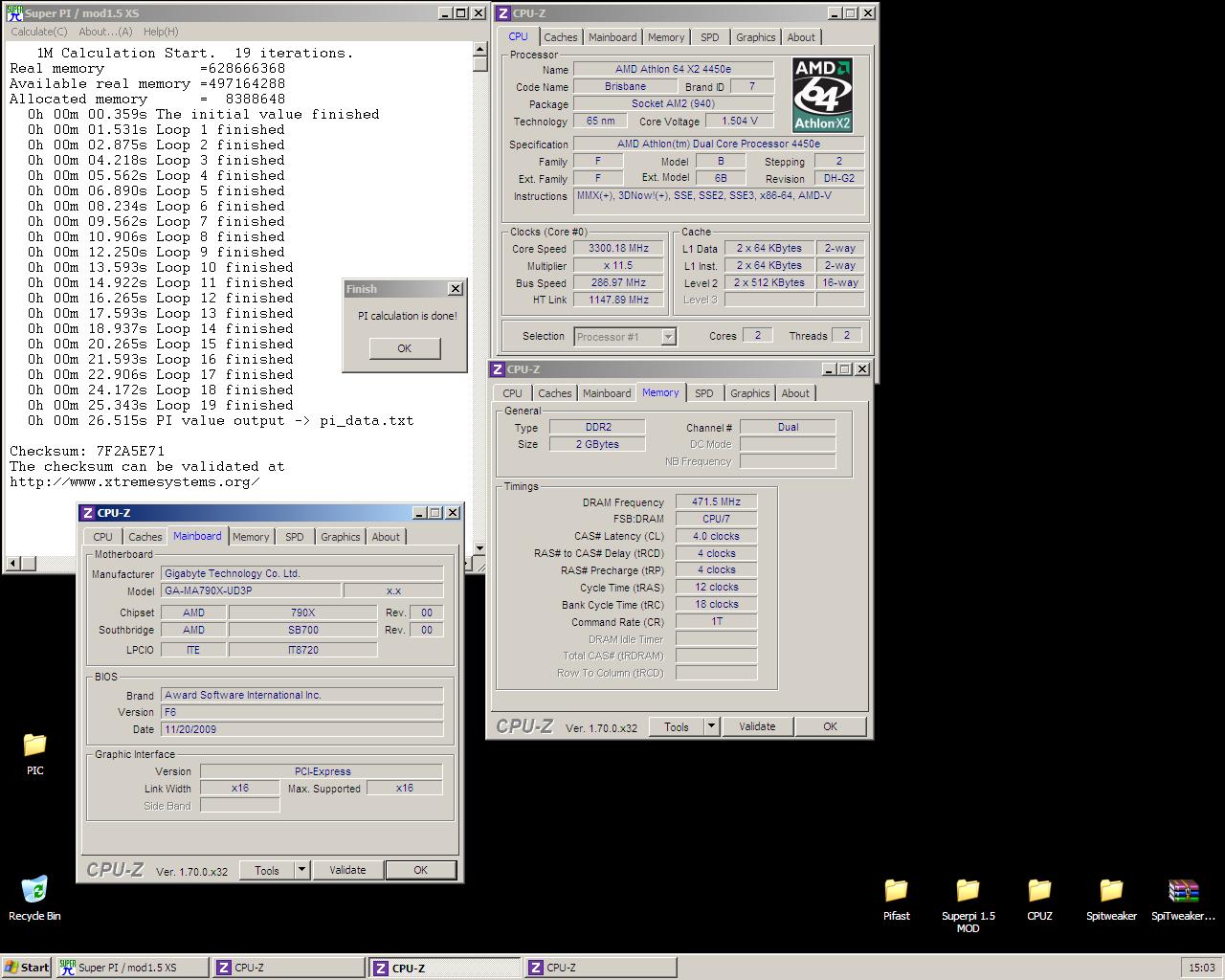Image resolution: width=1225 pixels, height=980 pixels.
Task: Click the AMD Athlon X2 logo
Action: [822, 94]
